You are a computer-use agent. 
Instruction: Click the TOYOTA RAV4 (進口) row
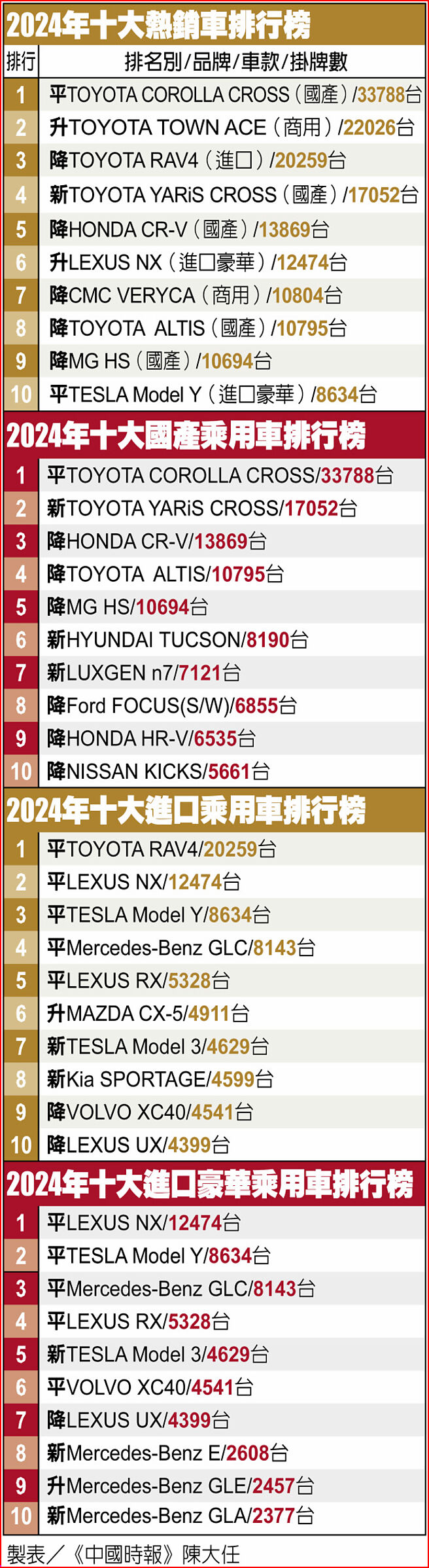(x=197, y=160)
